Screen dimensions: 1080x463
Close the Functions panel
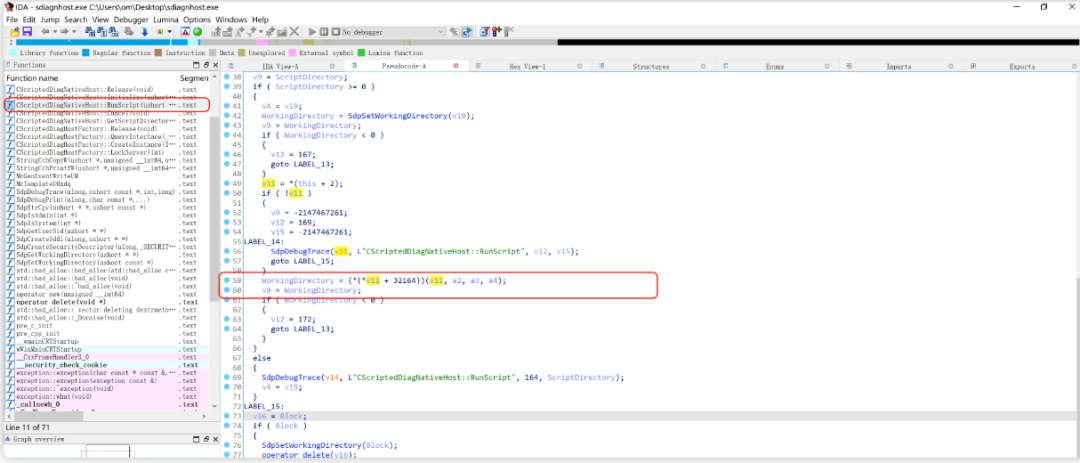[214, 65]
